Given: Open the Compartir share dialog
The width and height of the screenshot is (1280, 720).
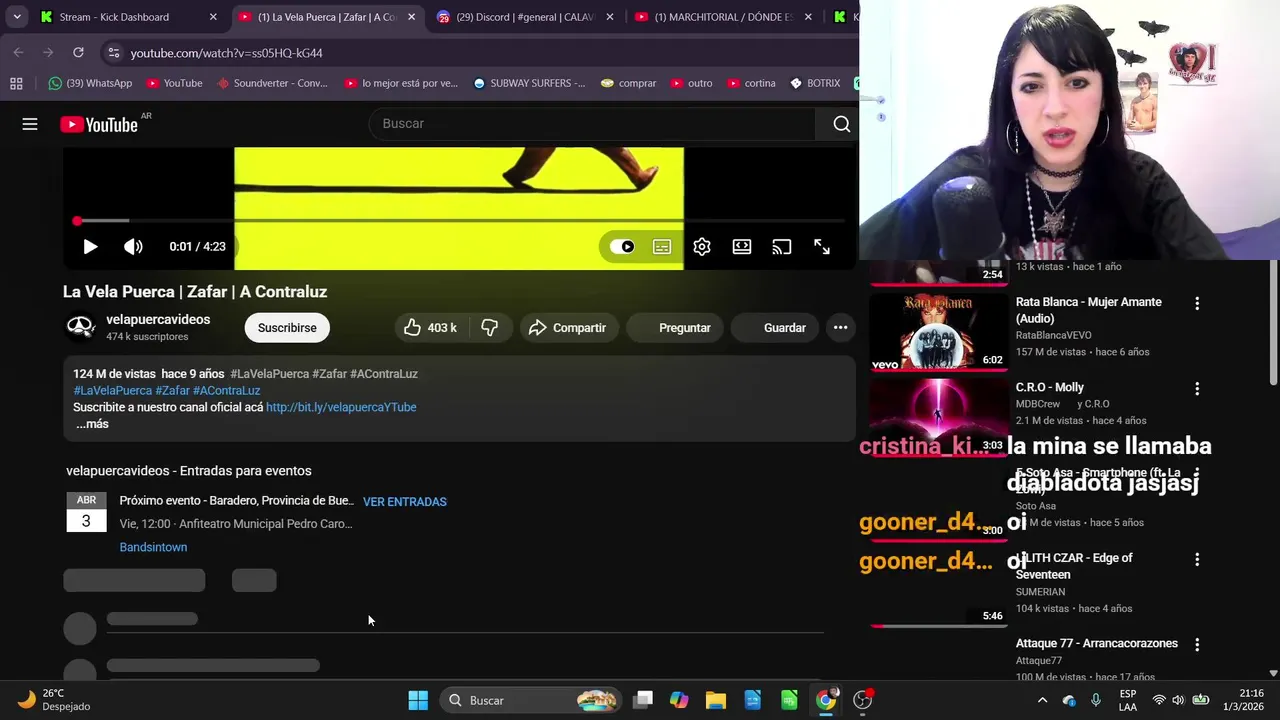Looking at the screenshot, I should pos(567,328).
